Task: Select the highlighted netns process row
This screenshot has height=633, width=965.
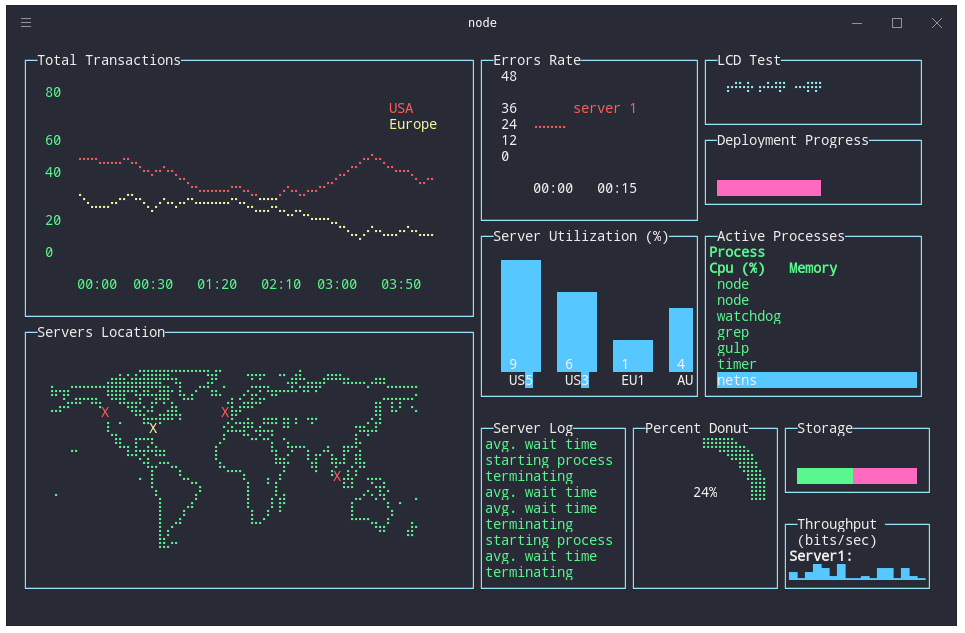Action: pyautogui.click(x=816, y=380)
